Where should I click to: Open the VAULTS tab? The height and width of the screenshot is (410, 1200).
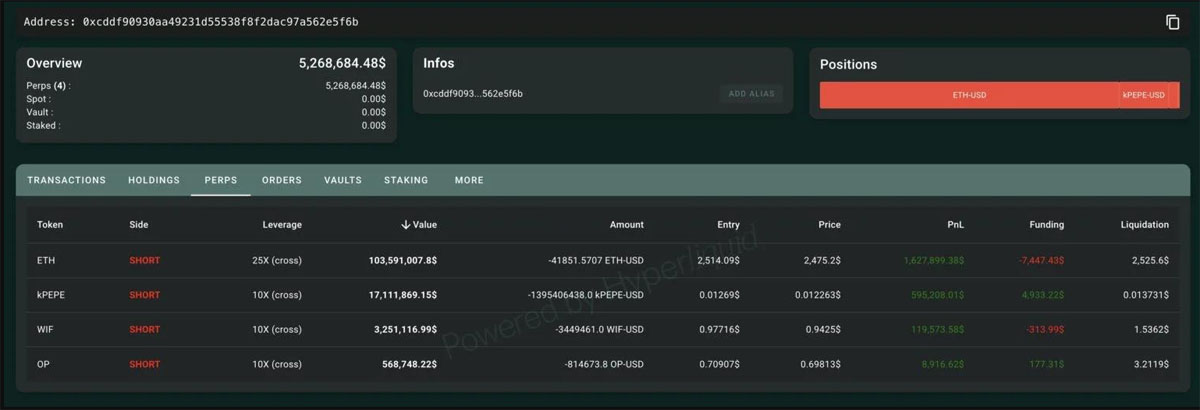click(343, 181)
